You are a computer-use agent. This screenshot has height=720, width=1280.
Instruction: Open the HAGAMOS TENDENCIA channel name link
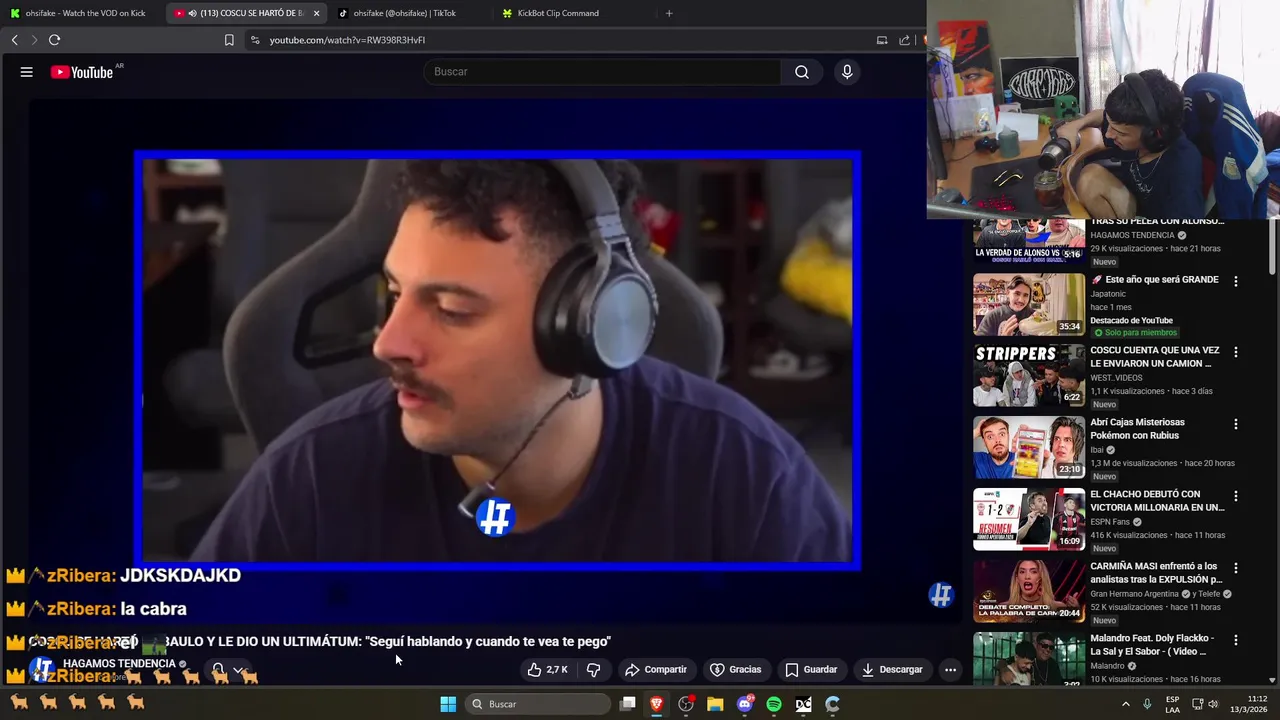click(x=119, y=663)
